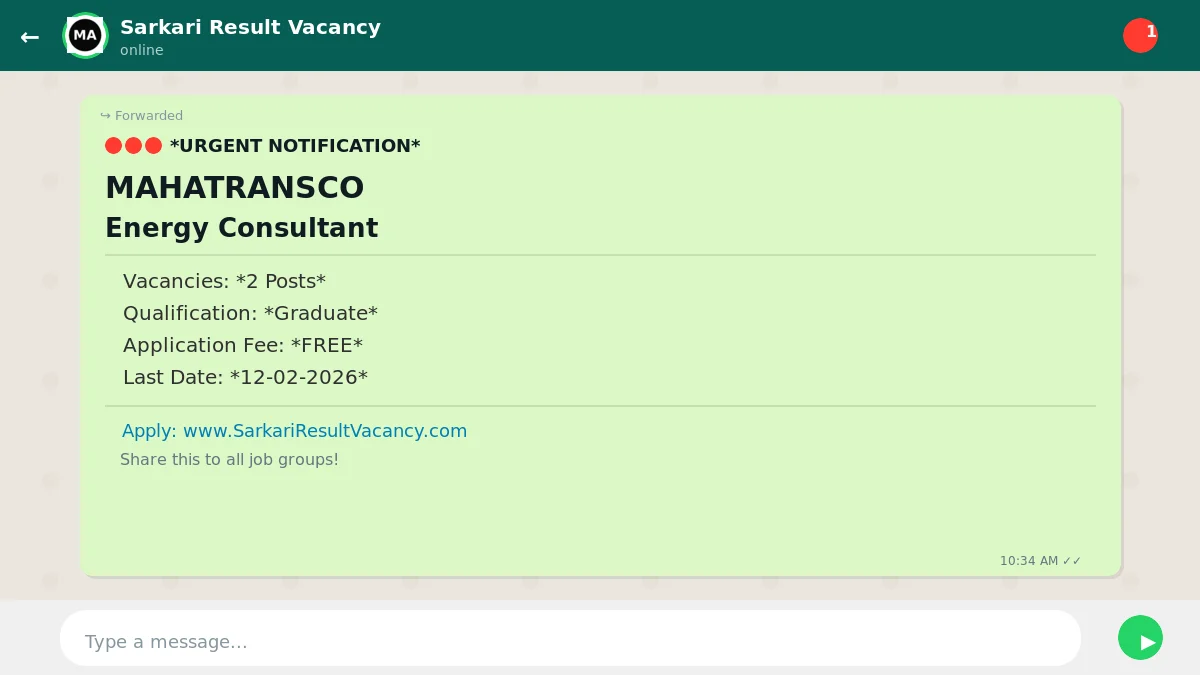Click the red notification badge showing 1
This screenshot has height=675, width=1200.
click(1140, 35)
